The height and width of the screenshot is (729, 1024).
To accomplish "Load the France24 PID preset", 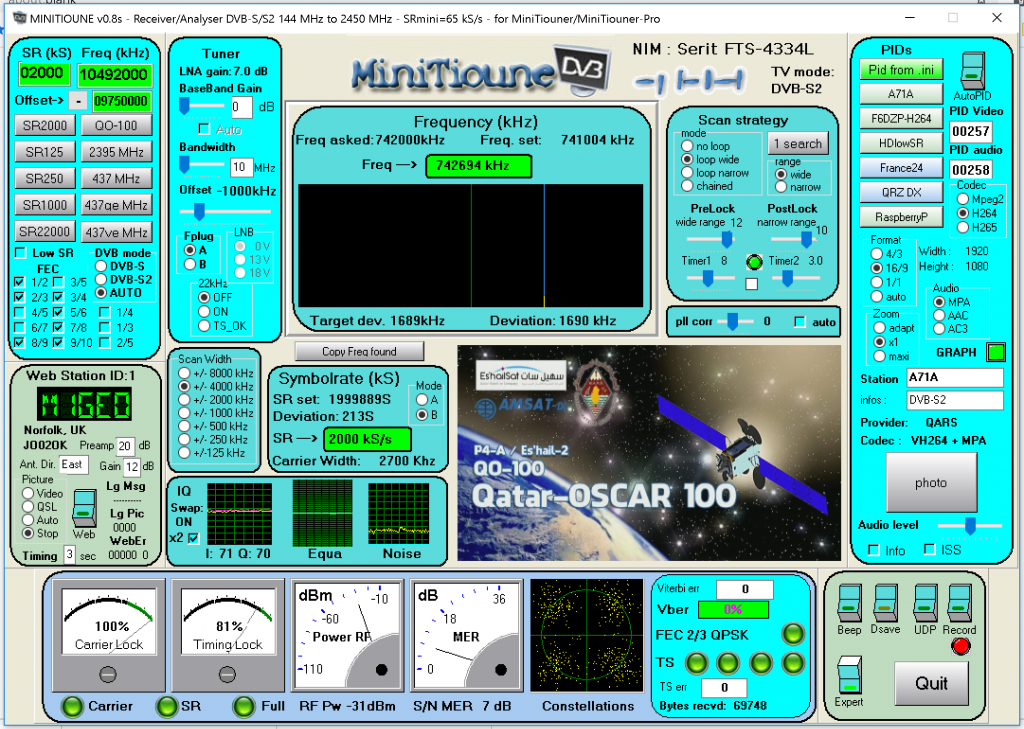I will (x=901, y=168).
